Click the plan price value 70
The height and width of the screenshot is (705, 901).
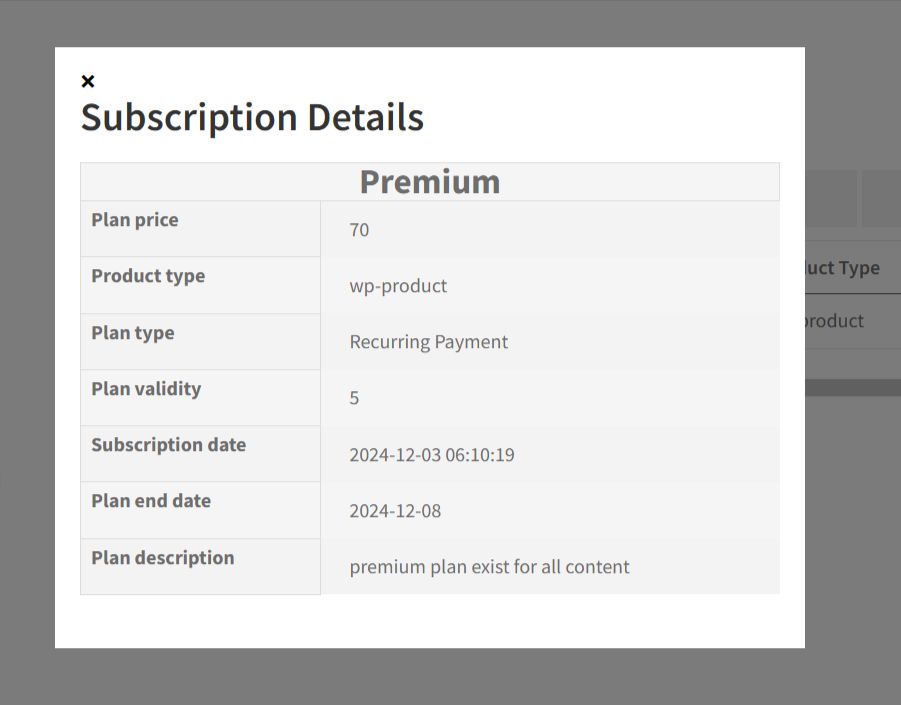(359, 230)
